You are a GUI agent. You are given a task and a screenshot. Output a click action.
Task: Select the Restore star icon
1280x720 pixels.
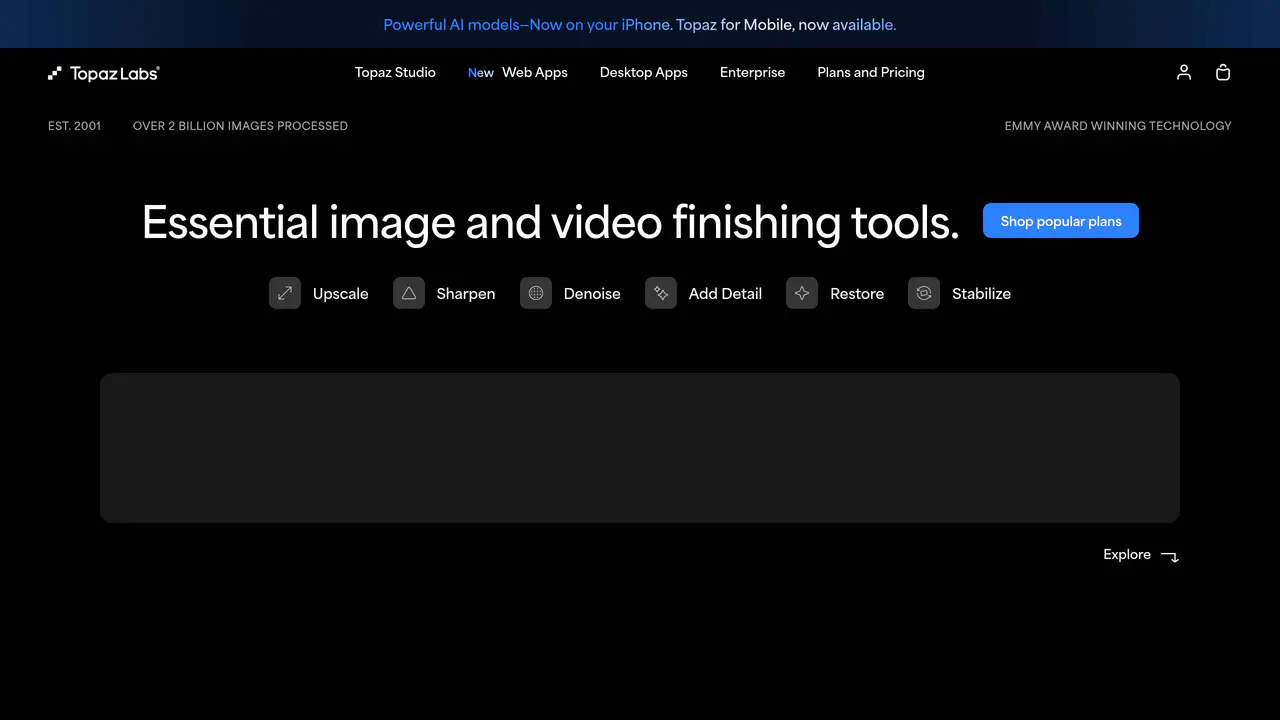802,293
